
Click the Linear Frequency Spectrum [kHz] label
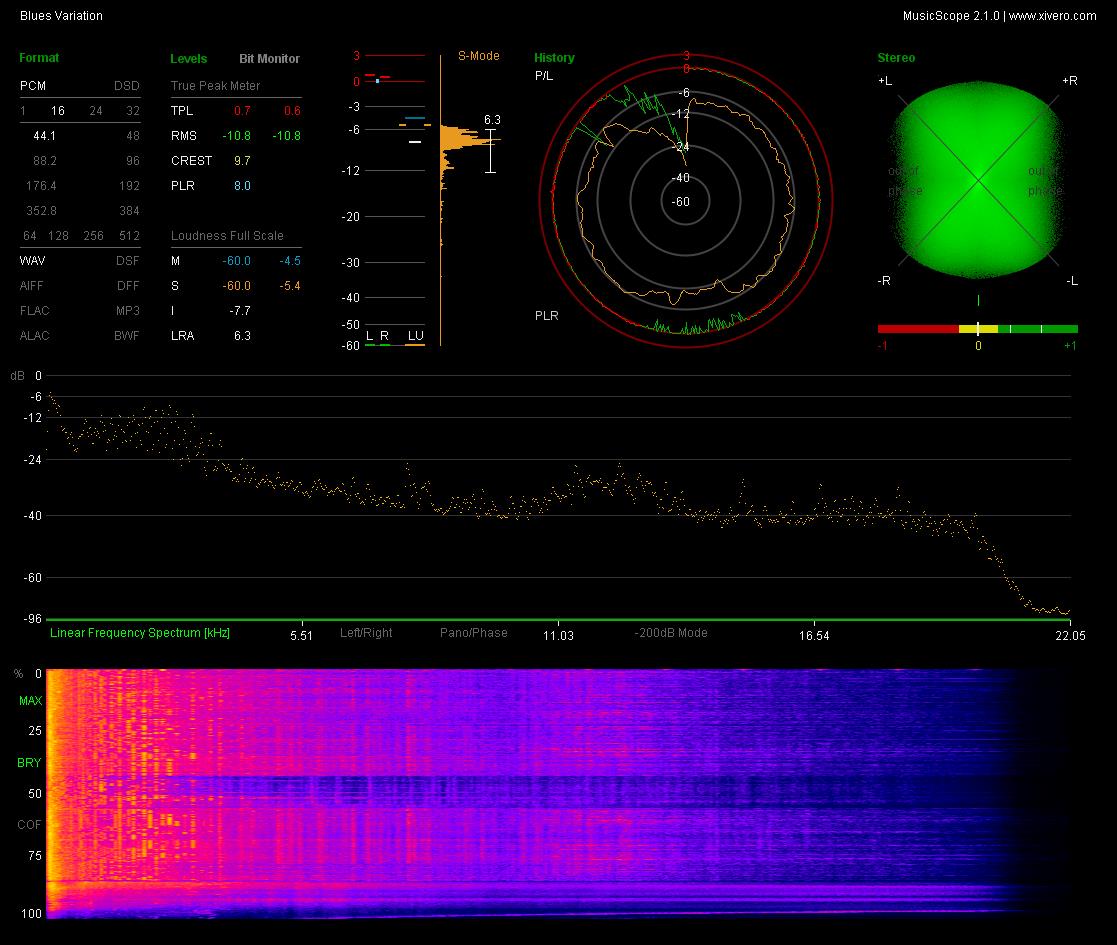tap(140, 632)
